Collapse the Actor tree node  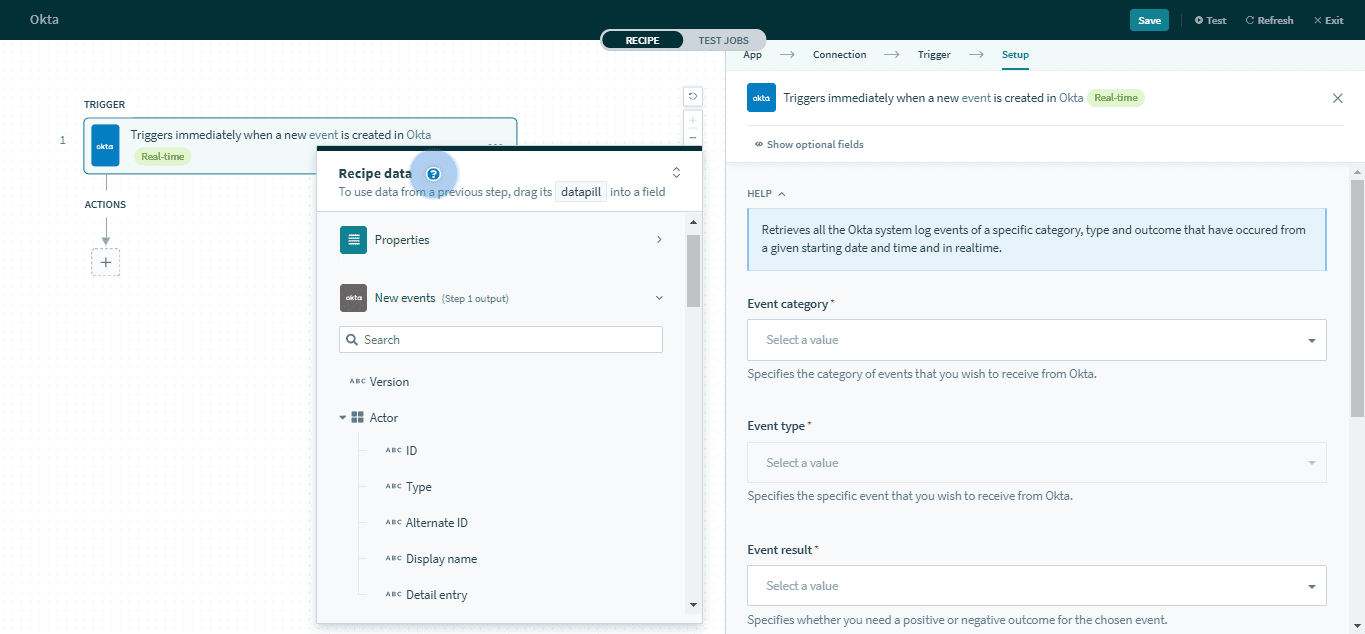tap(343, 418)
